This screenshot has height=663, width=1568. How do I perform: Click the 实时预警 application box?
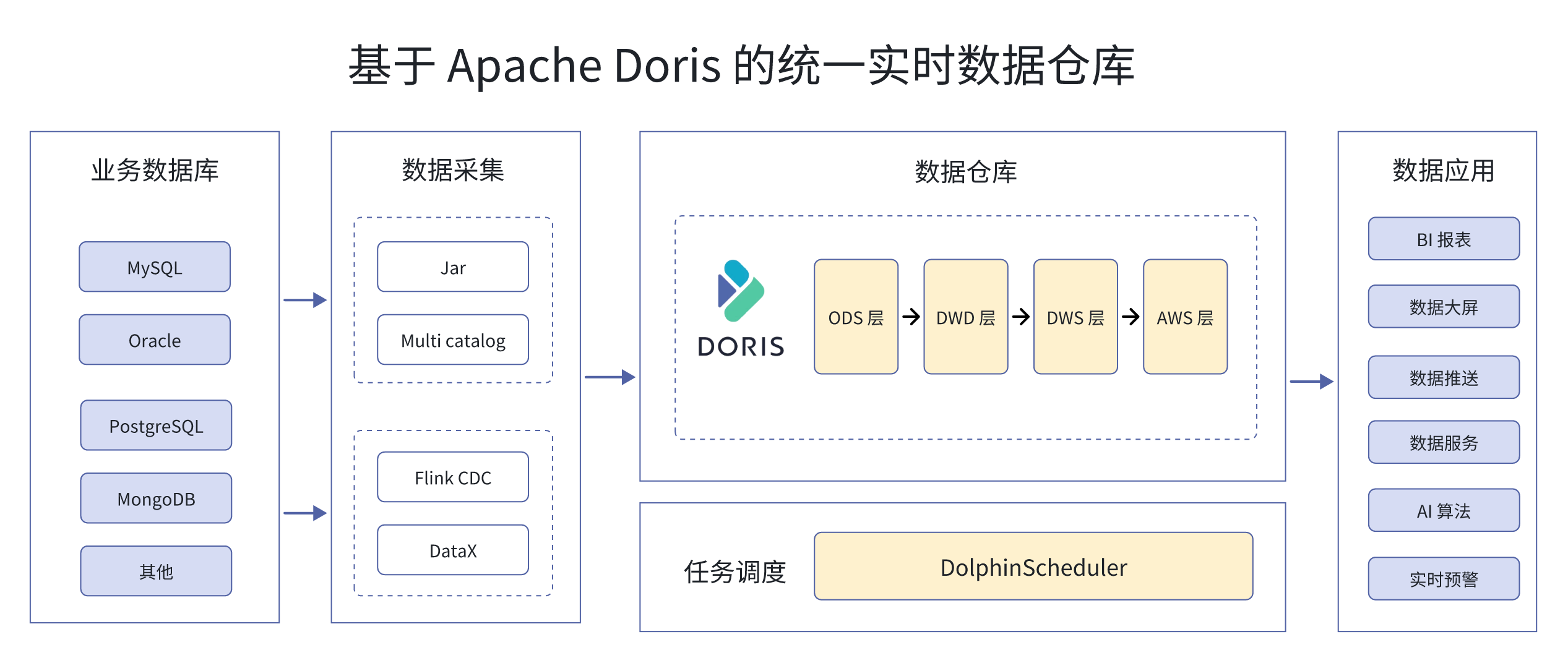click(x=1444, y=578)
